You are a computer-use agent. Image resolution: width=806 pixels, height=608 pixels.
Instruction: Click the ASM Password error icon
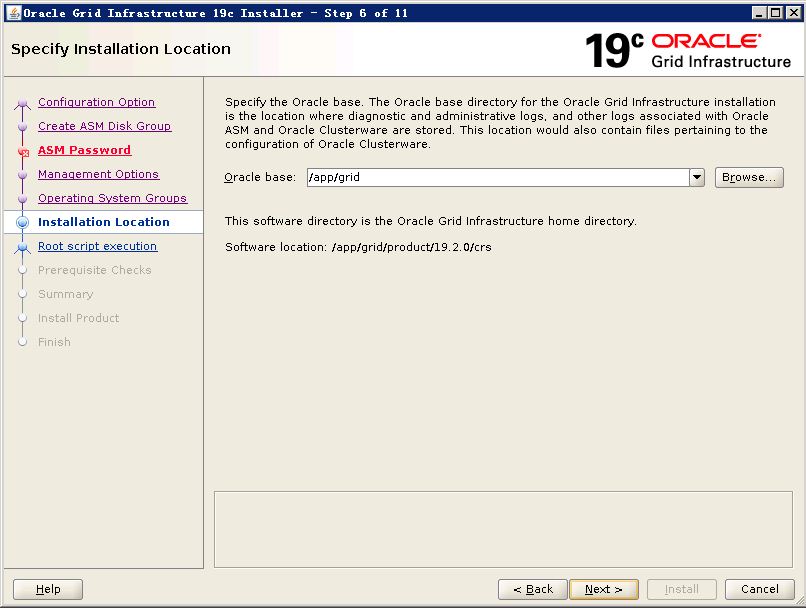coord(23,152)
